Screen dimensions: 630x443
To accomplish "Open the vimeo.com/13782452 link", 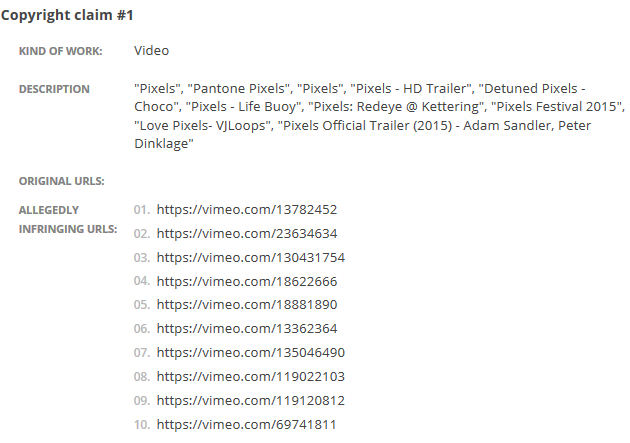I will (246, 210).
